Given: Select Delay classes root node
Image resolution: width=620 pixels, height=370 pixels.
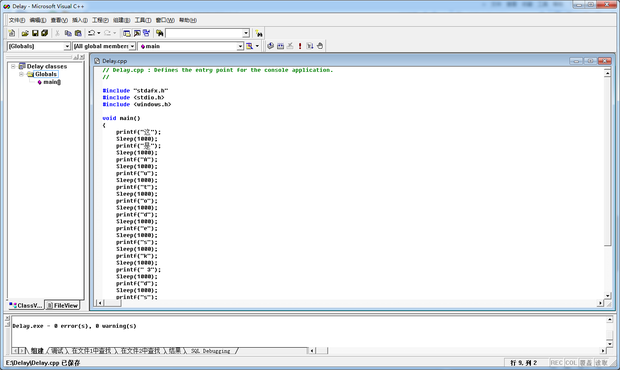Looking at the screenshot, I should coord(47,66).
